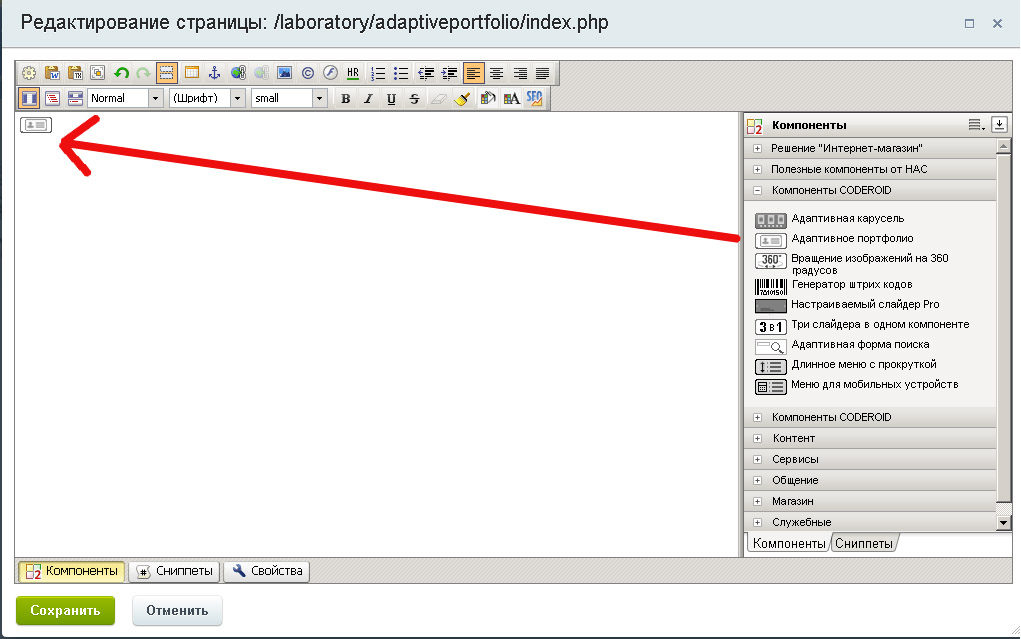Click the green undo arrow
The image size is (1021, 639).
(121, 73)
